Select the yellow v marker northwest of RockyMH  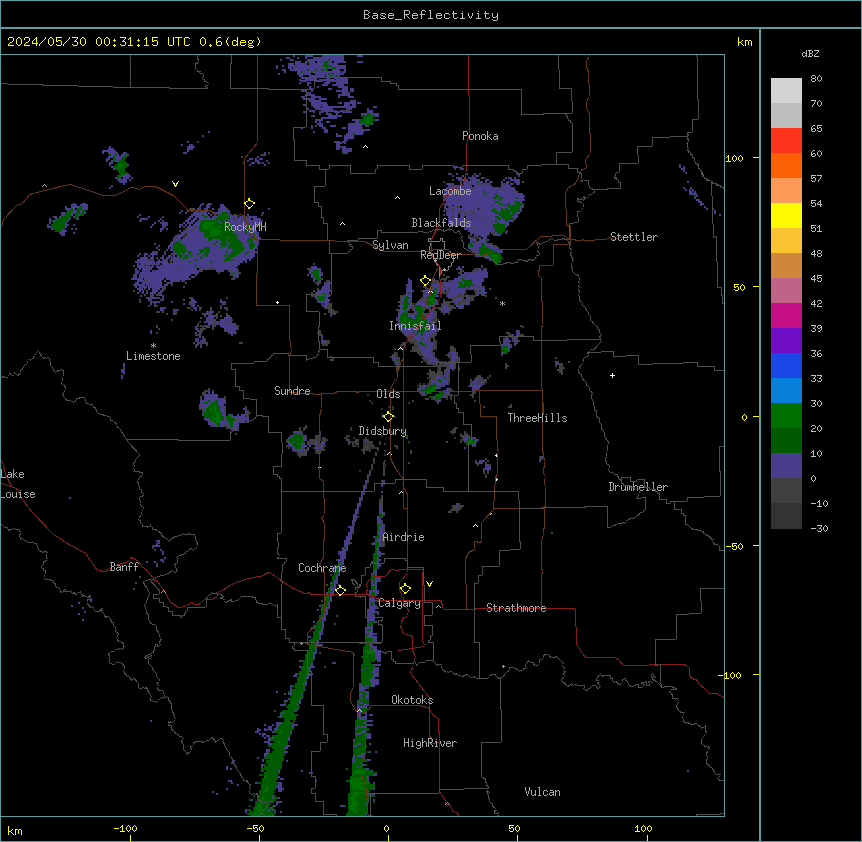[175, 184]
